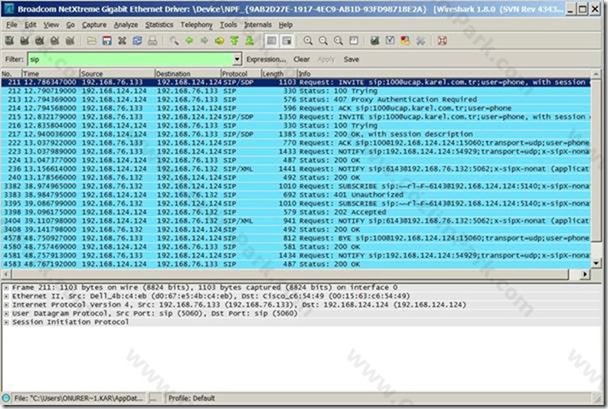Click the Clear filter button

pyautogui.click(x=301, y=59)
